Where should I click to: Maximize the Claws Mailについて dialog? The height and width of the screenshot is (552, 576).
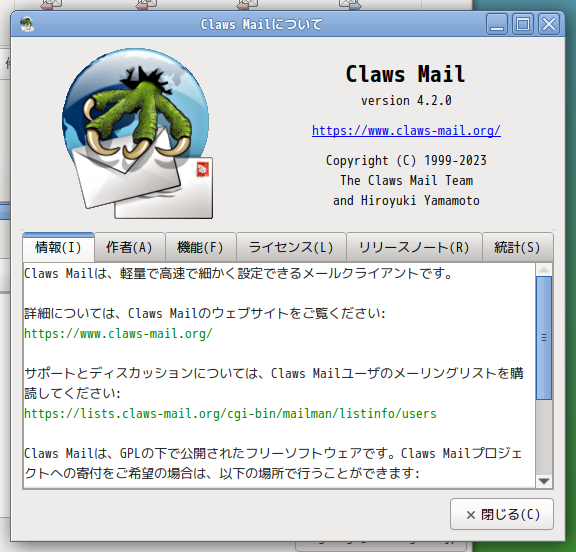(523, 24)
